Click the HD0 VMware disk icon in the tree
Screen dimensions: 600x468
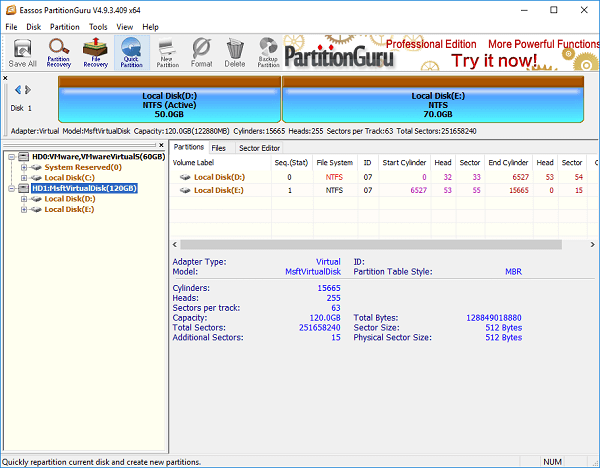click(24, 157)
